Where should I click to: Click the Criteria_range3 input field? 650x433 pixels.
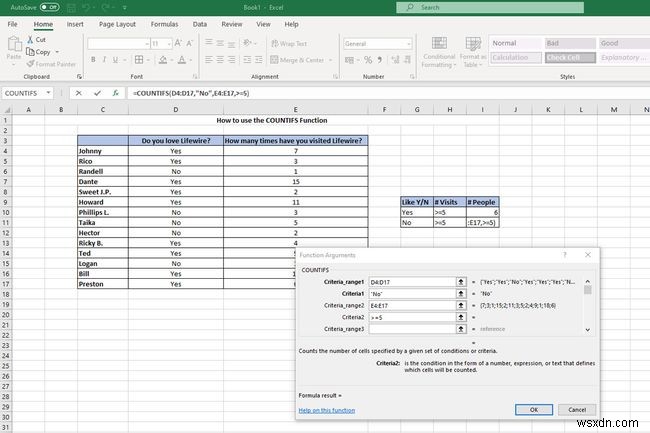pos(412,329)
